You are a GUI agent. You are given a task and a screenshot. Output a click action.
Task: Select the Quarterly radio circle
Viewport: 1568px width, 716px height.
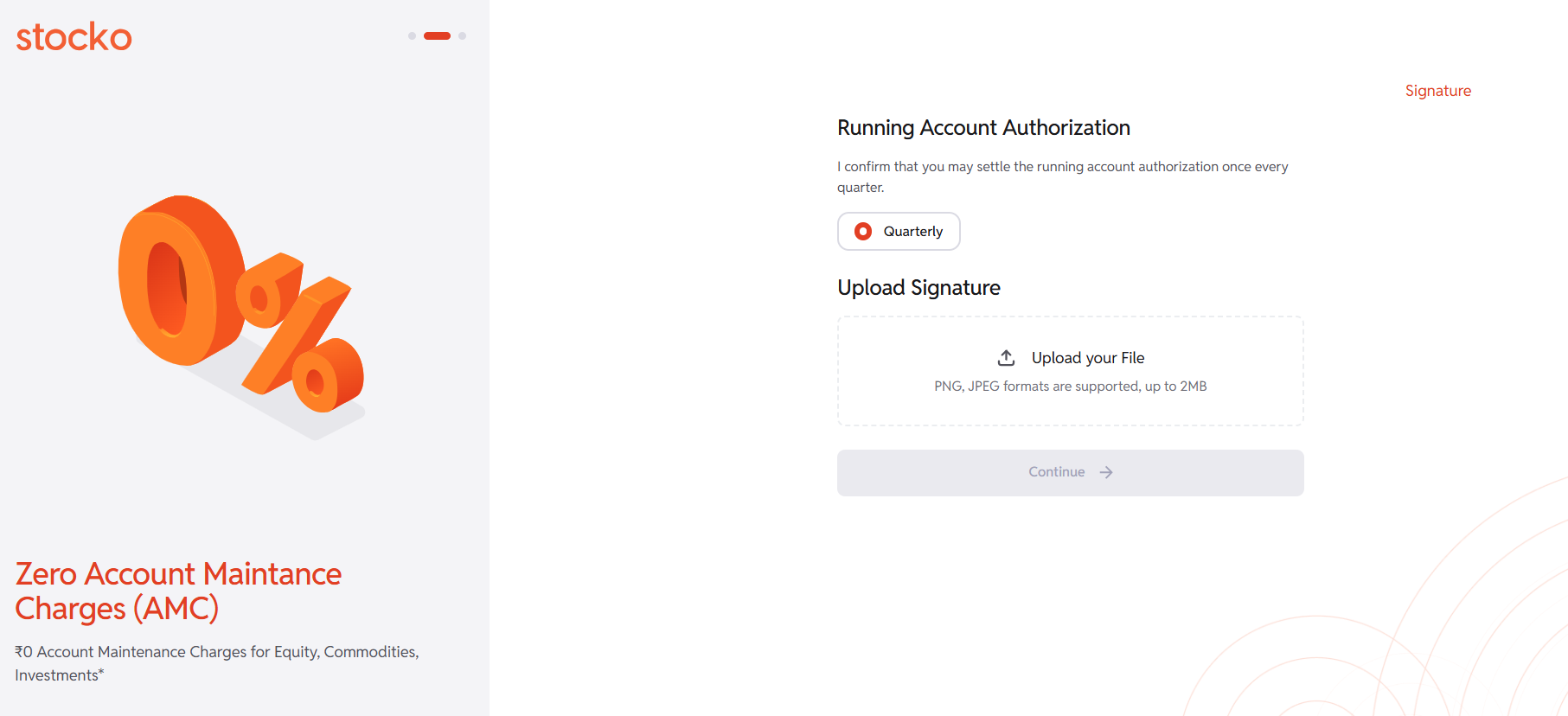pos(862,232)
